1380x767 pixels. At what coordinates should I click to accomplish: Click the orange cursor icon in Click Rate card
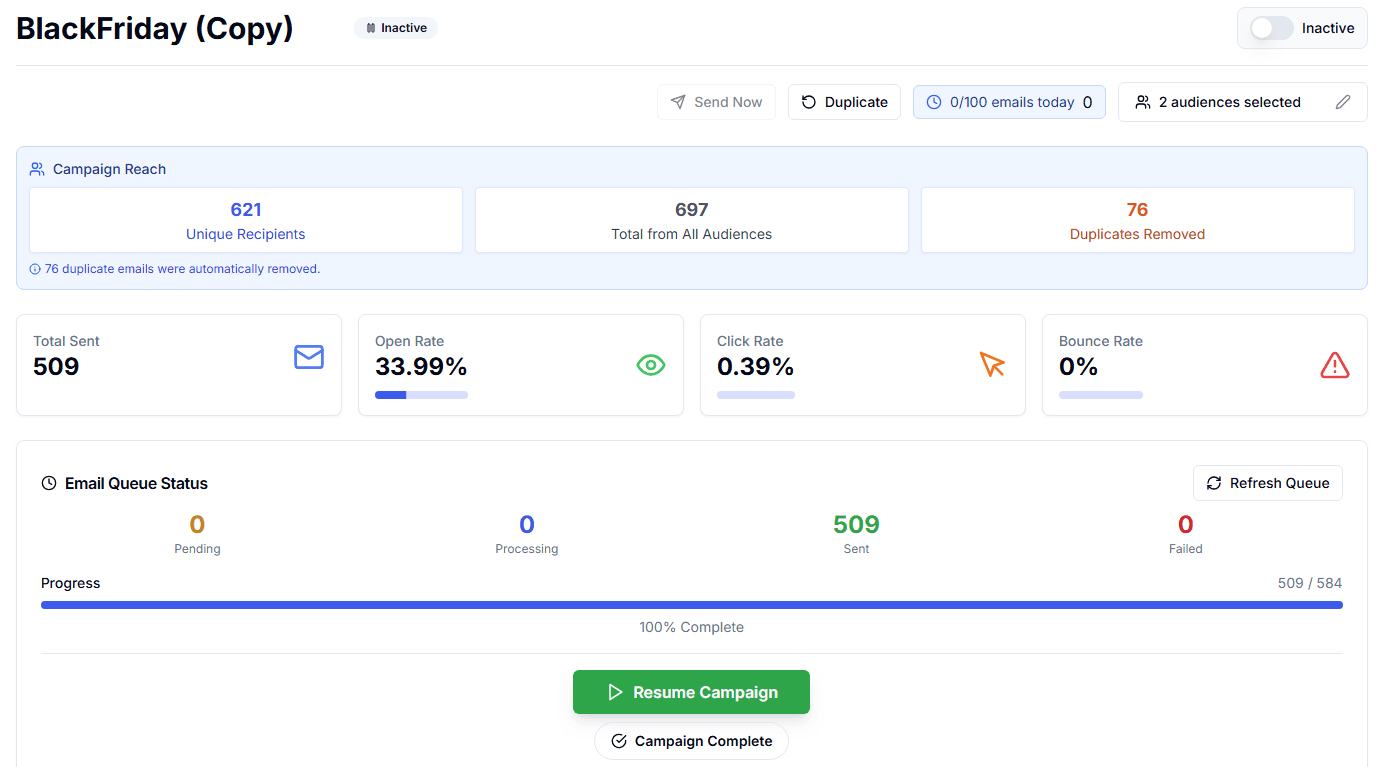tap(992, 365)
